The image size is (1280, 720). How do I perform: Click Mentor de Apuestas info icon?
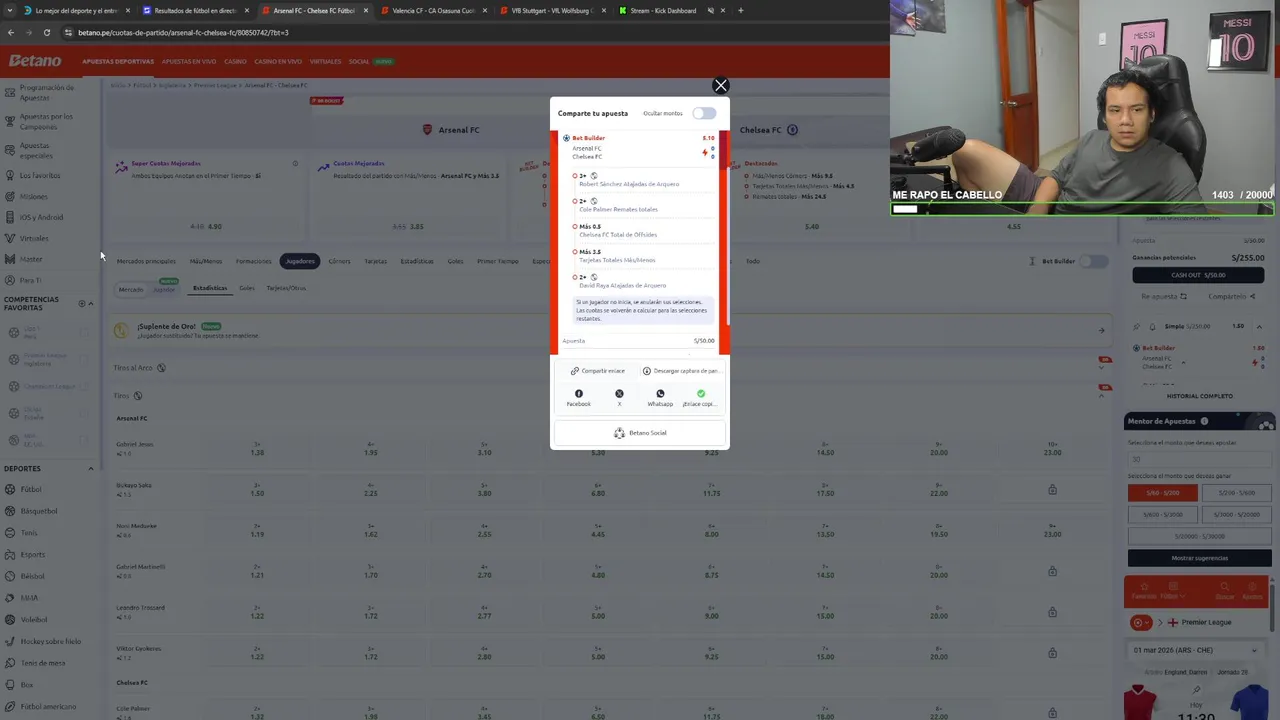[1204, 421]
